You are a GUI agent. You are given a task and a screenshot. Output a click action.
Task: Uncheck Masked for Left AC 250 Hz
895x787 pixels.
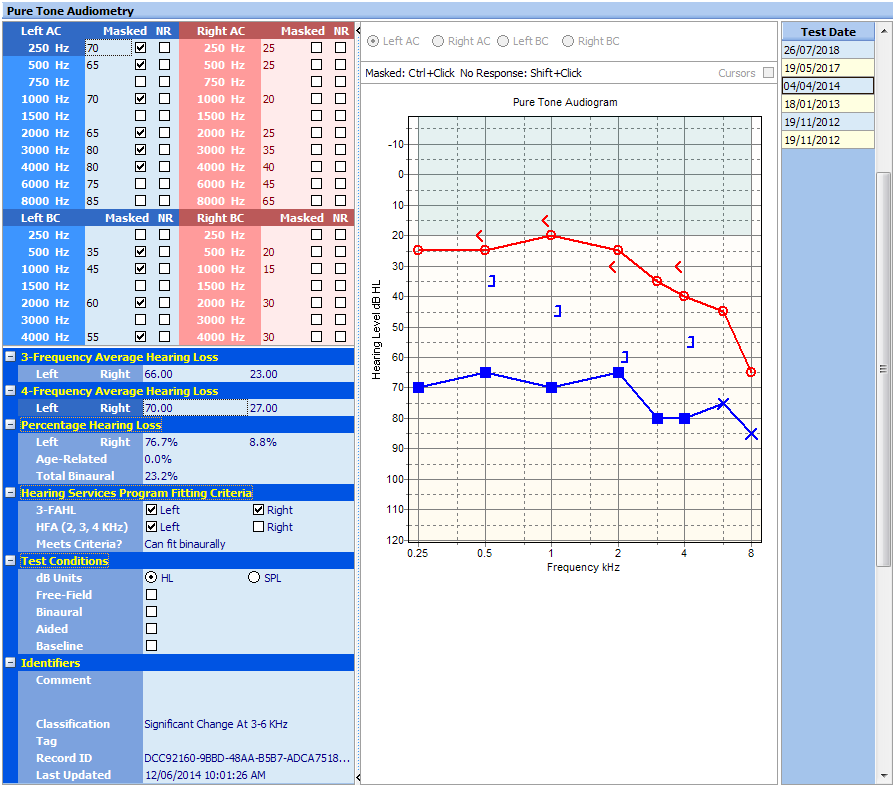point(140,48)
